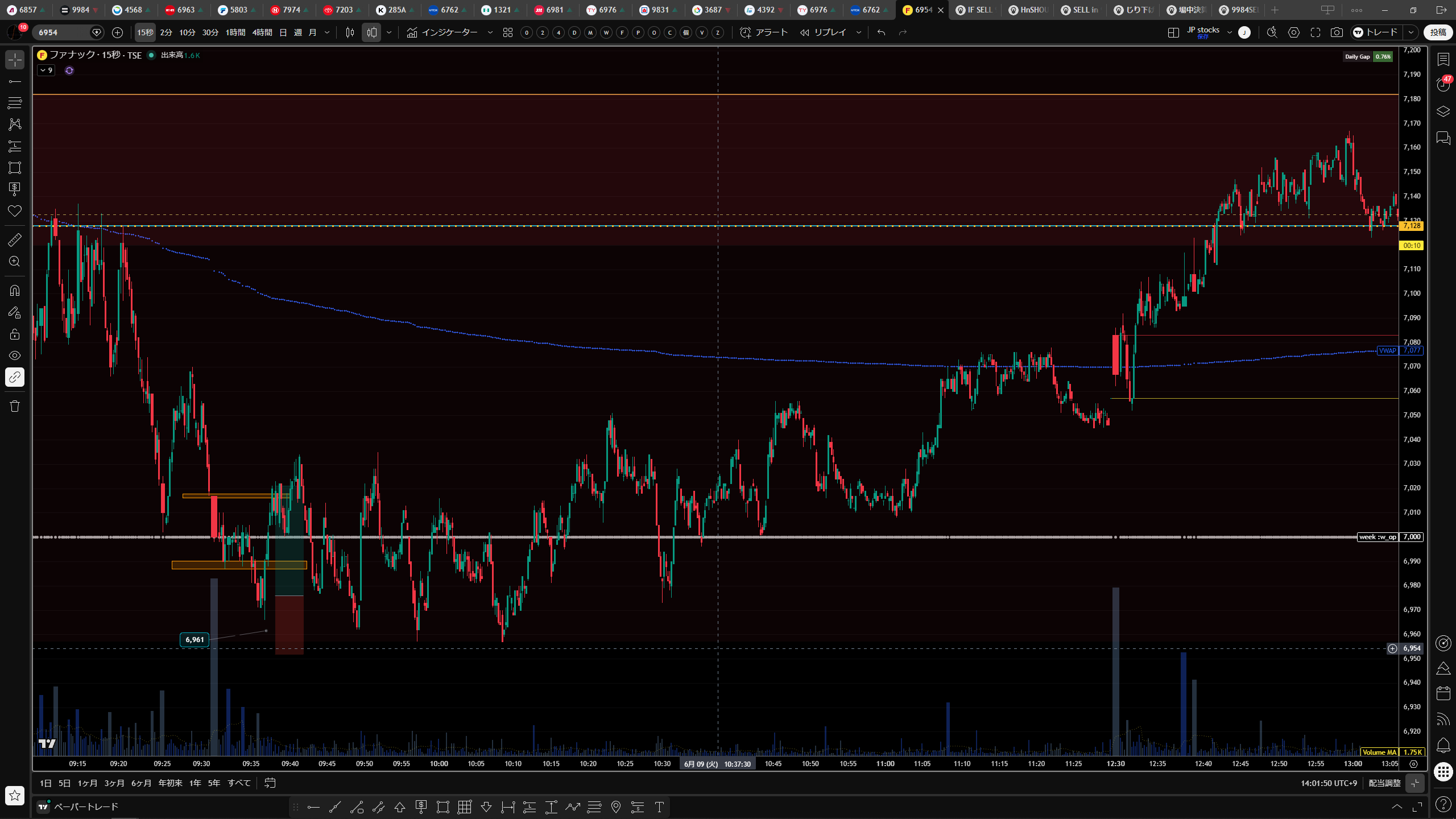Add symbol with plus circle icon
Screen dimensions: 1456x819
pyautogui.click(x=118, y=33)
